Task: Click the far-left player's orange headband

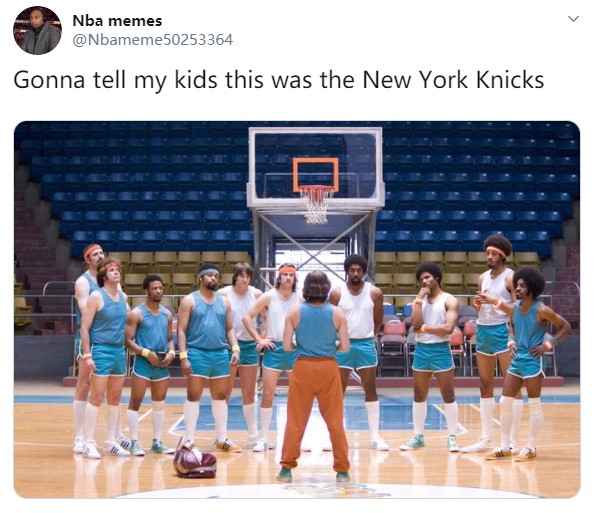Action: (93, 251)
